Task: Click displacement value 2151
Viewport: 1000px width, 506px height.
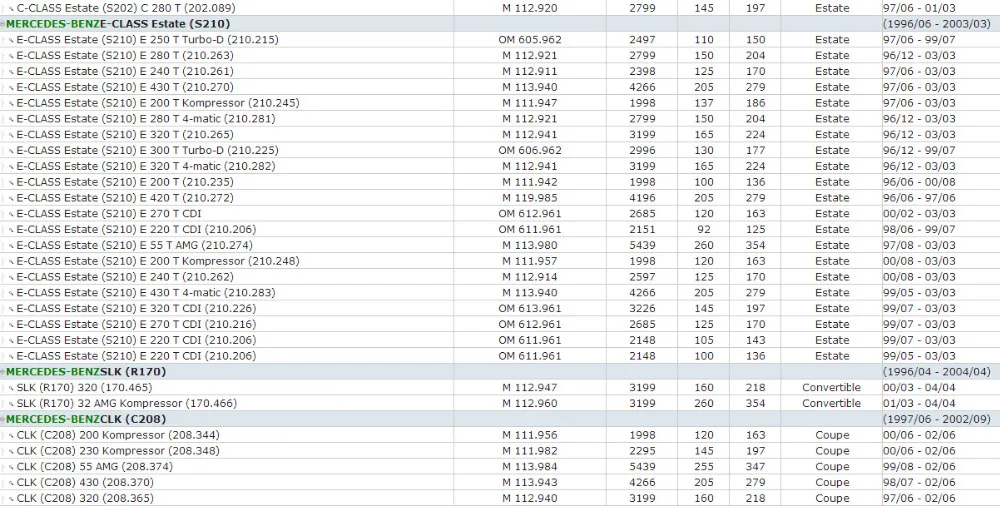Action: (642, 230)
